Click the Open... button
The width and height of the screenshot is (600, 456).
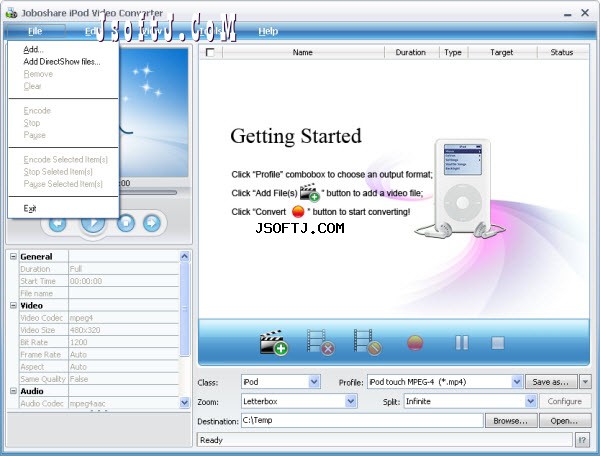coord(565,421)
